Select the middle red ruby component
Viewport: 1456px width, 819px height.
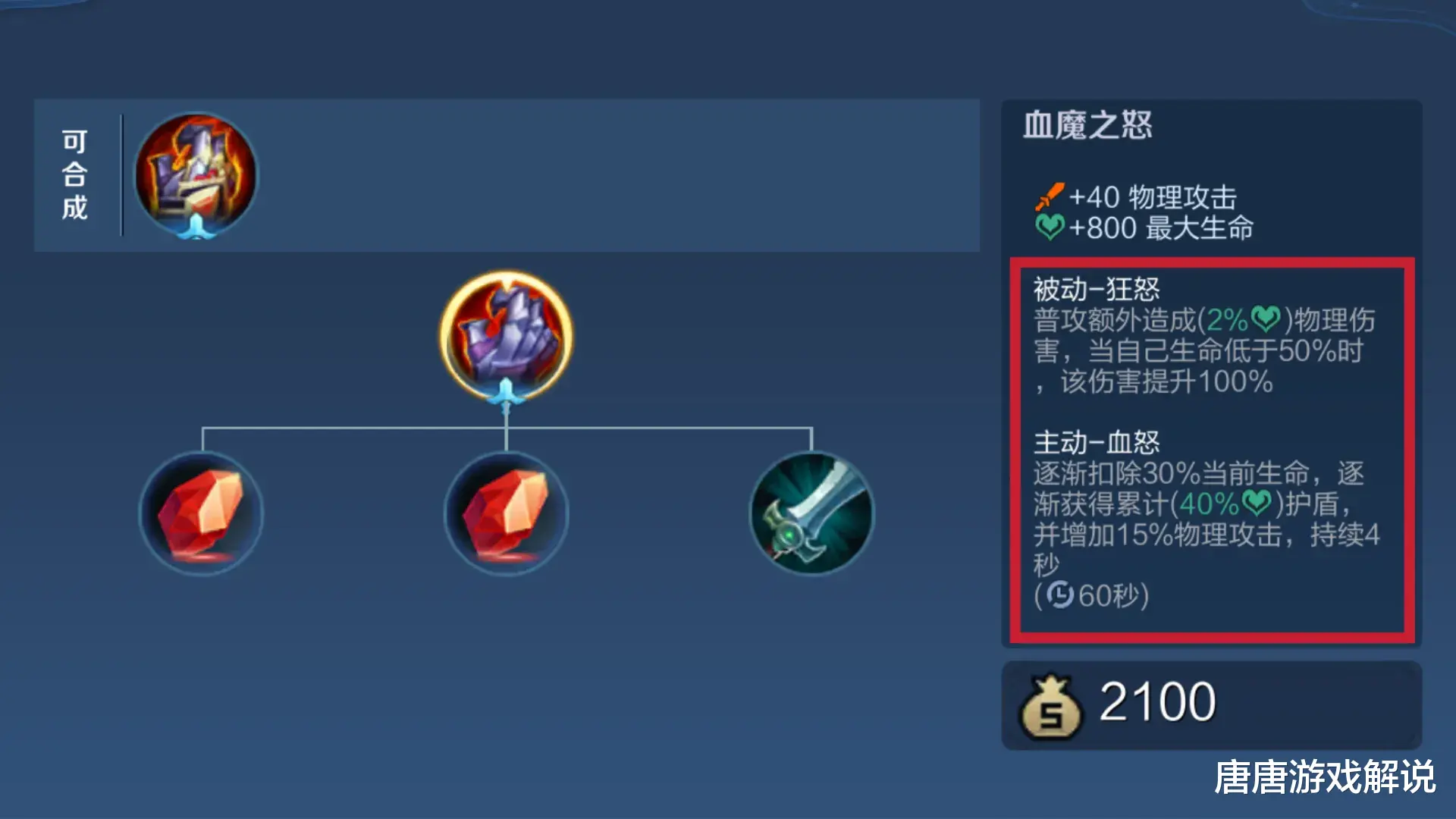click(506, 514)
